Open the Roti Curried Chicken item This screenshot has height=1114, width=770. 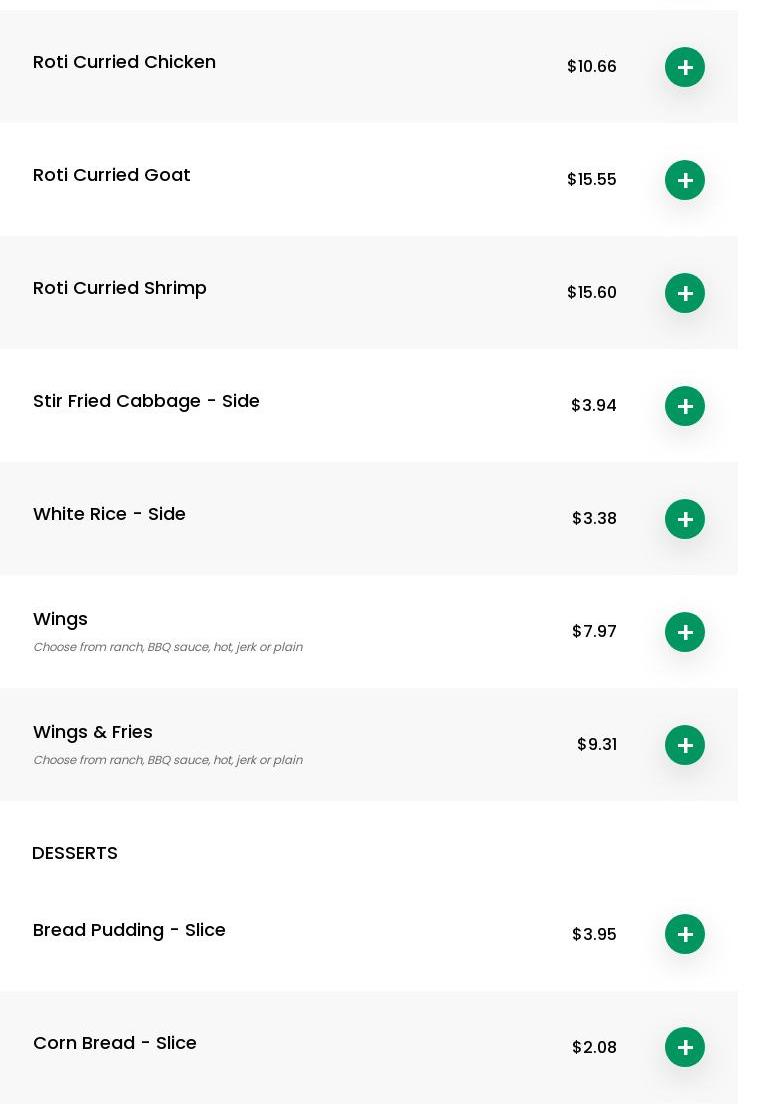tap(124, 62)
